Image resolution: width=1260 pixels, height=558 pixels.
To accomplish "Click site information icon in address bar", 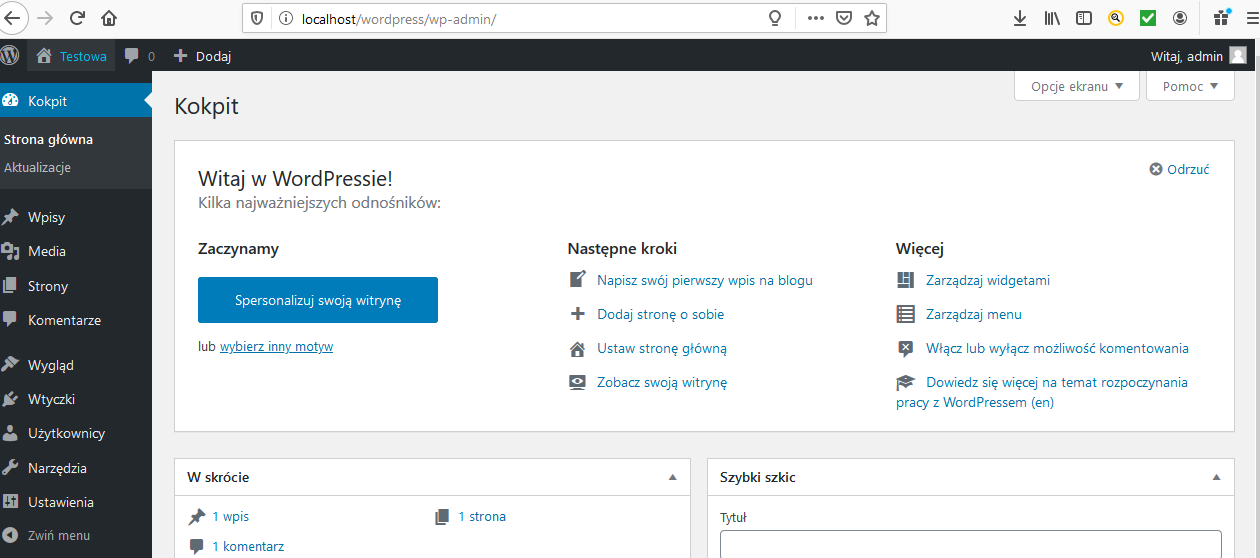I will pyautogui.click(x=285, y=18).
